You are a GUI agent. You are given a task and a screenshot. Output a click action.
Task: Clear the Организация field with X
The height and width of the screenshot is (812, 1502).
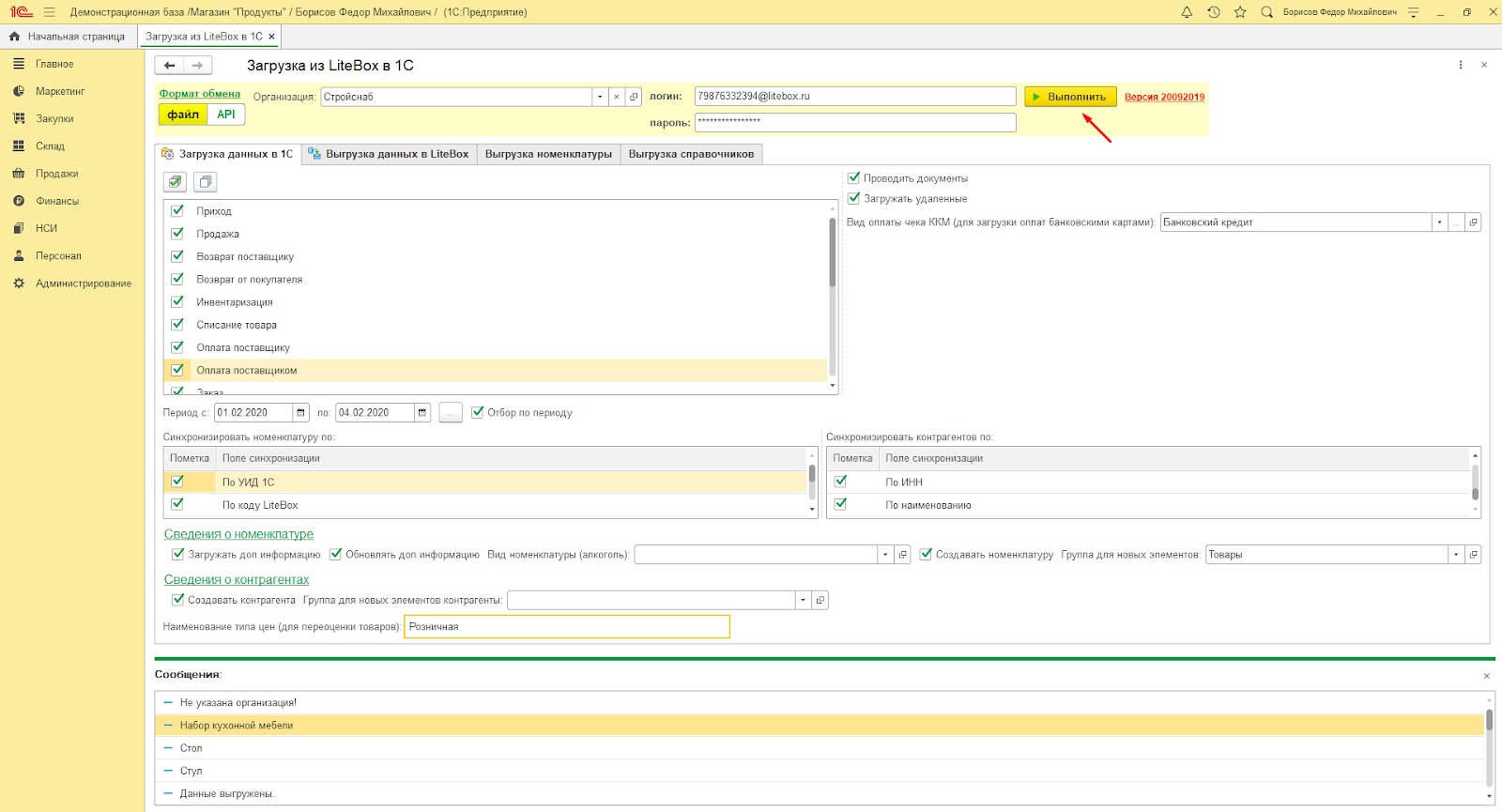(x=617, y=97)
